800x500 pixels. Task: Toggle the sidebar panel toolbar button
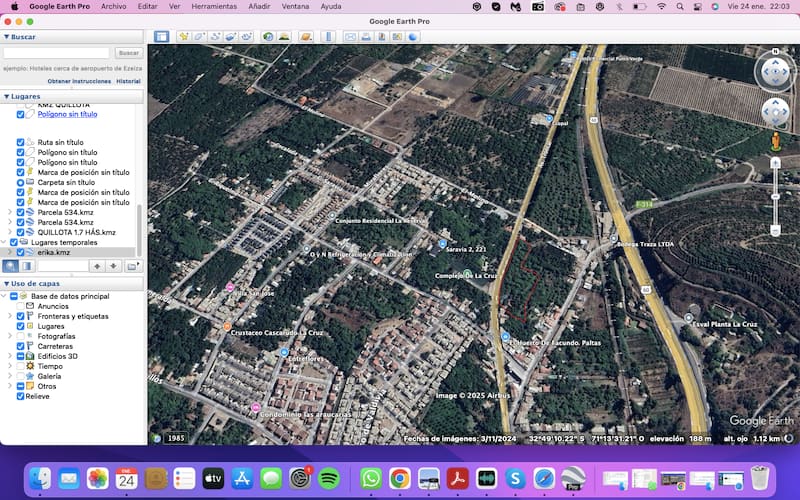(162, 37)
